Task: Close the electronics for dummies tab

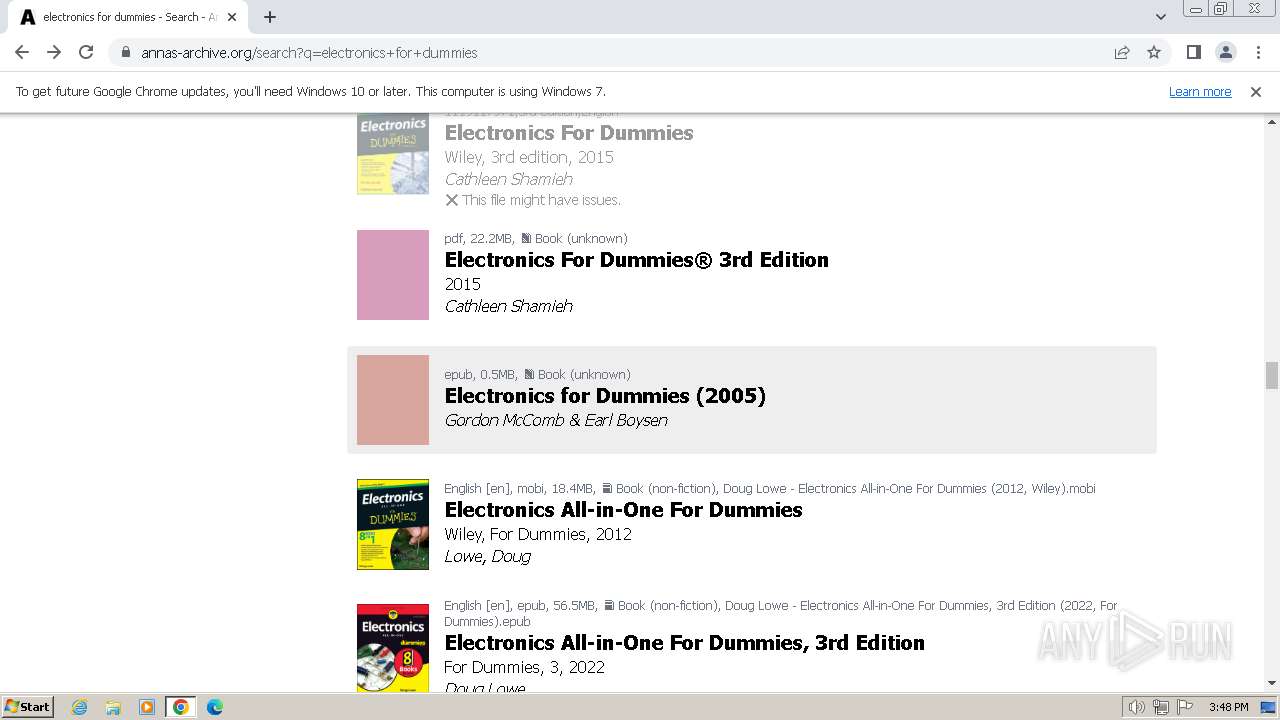Action: tap(232, 17)
